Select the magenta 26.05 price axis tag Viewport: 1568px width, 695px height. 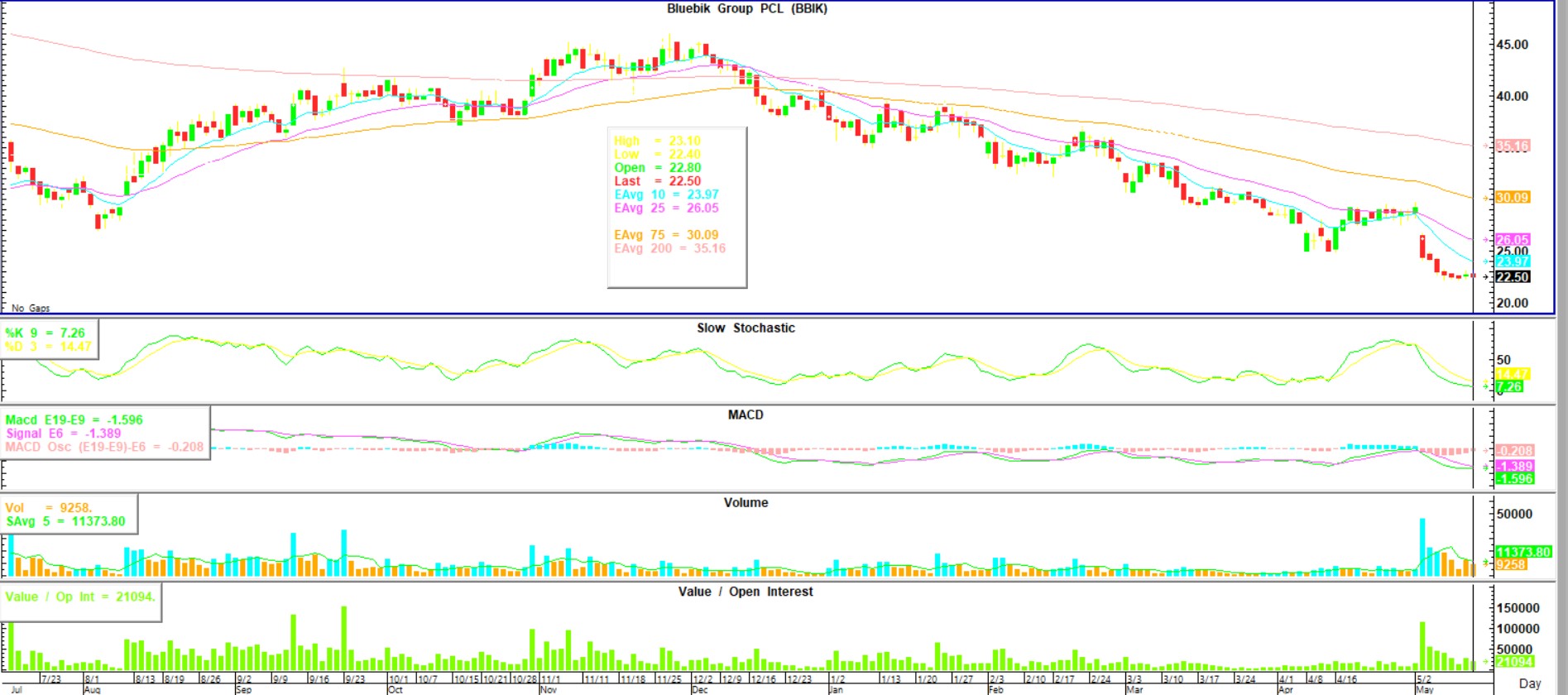tap(1513, 240)
